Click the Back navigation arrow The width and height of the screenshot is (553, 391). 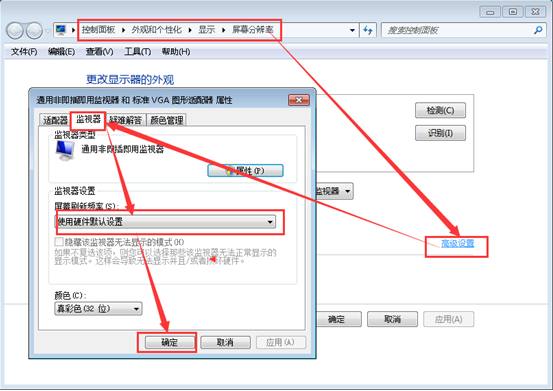point(15,31)
